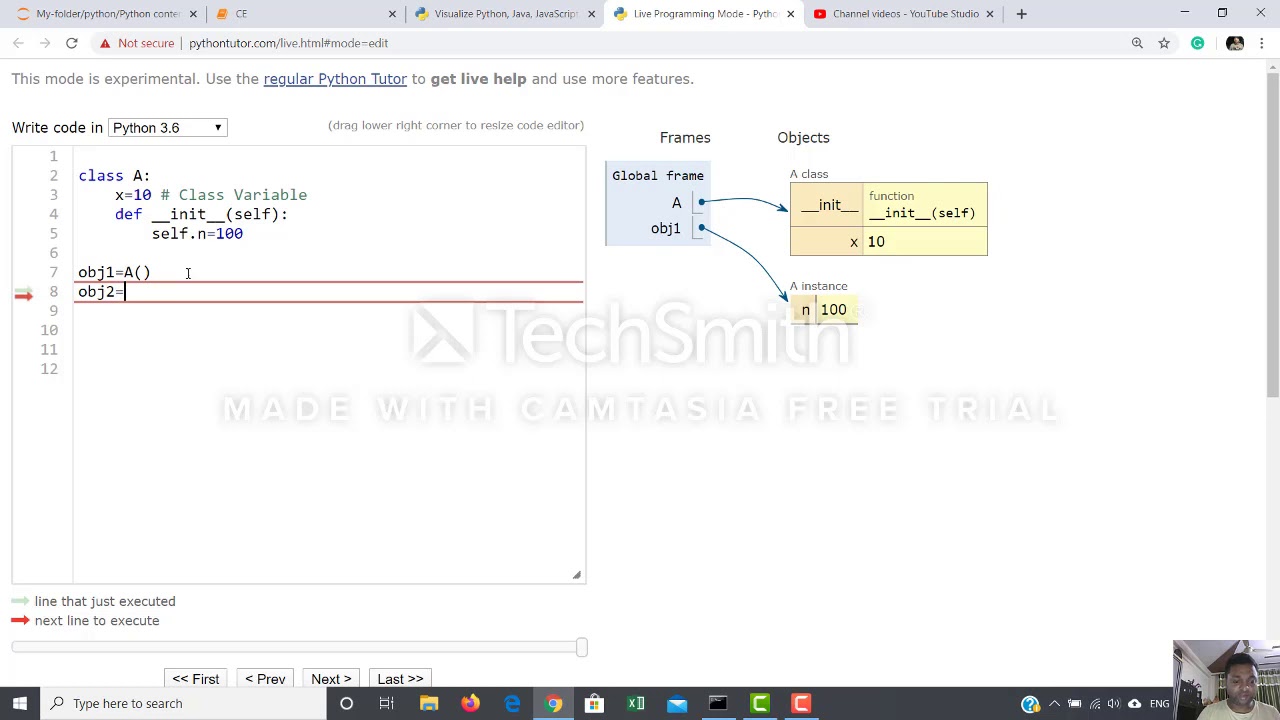Open the Python 3.6 language dropdown
Image resolution: width=1280 pixels, height=720 pixels.
click(167, 128)
